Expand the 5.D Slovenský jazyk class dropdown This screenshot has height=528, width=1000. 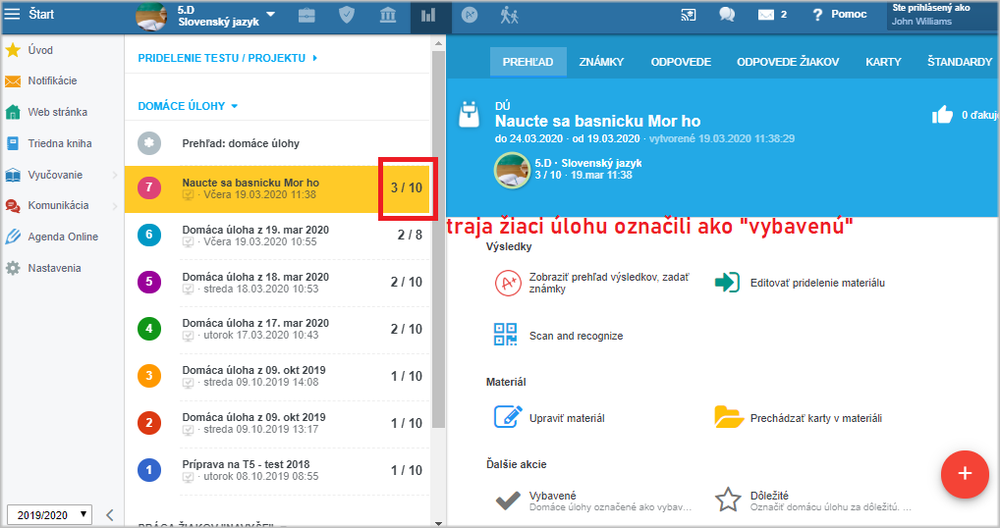coord(270,14)
